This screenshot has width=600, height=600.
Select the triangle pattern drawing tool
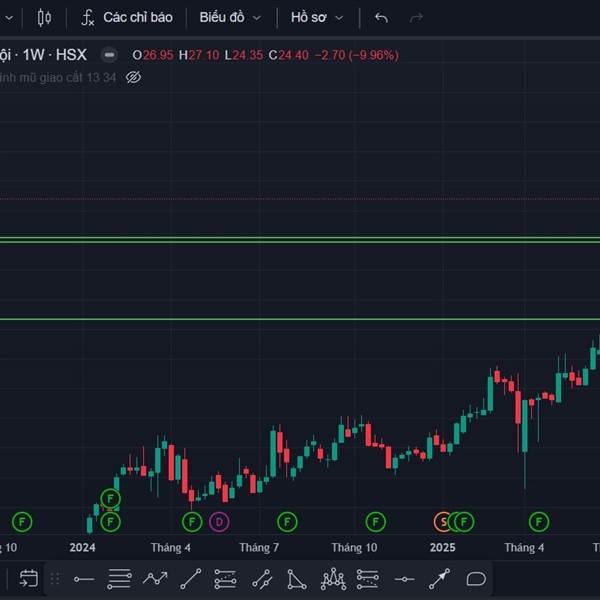pyautogui.click(x=297, y=578)
